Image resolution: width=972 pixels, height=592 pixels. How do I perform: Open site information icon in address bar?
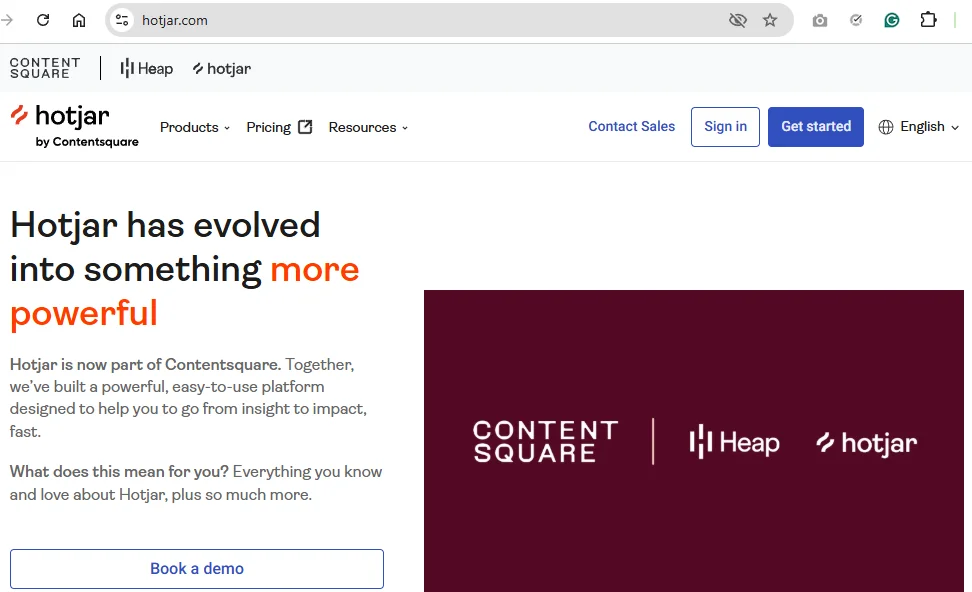(x=122, y=20)
